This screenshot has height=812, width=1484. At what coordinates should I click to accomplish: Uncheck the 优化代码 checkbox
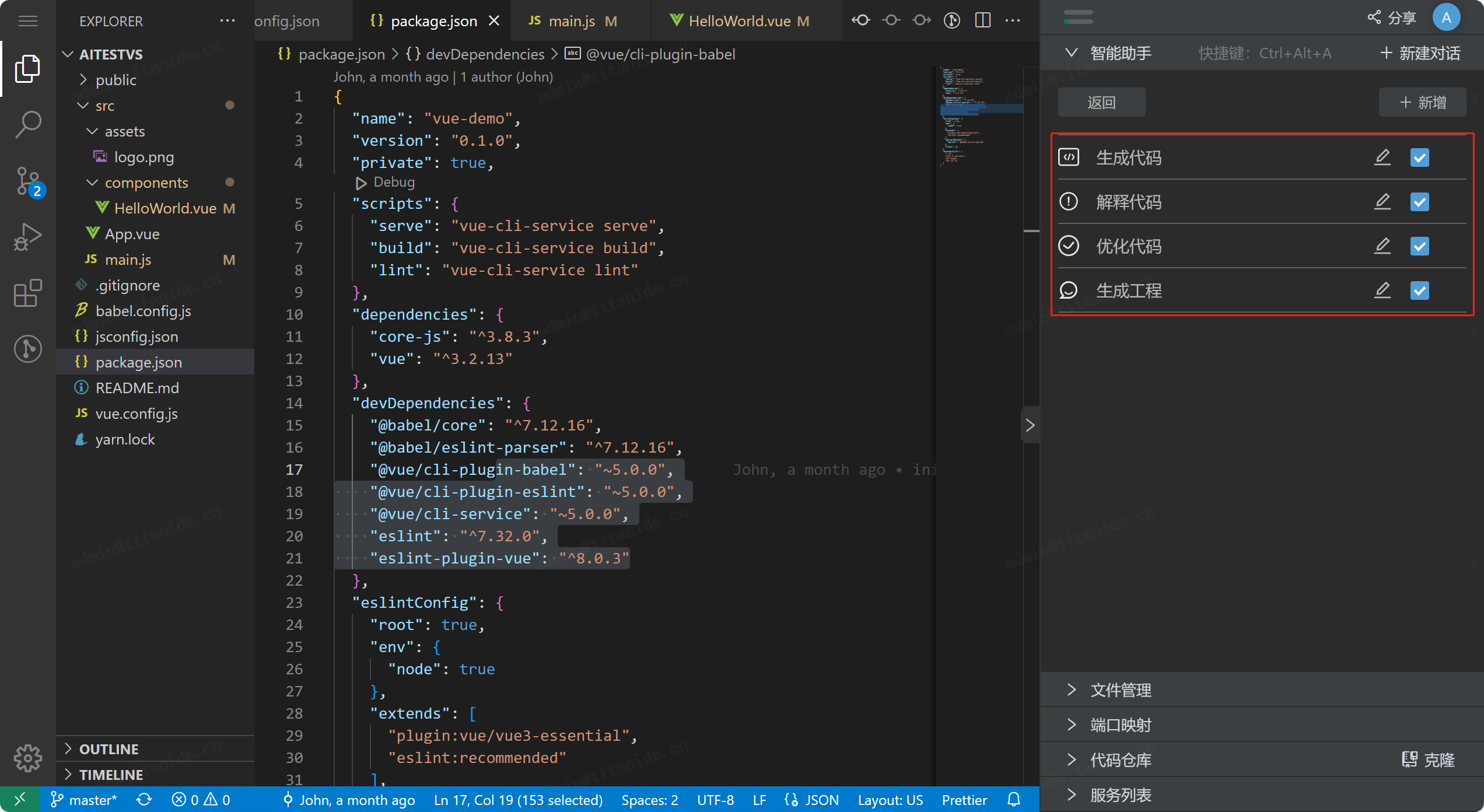point(1419,246)
